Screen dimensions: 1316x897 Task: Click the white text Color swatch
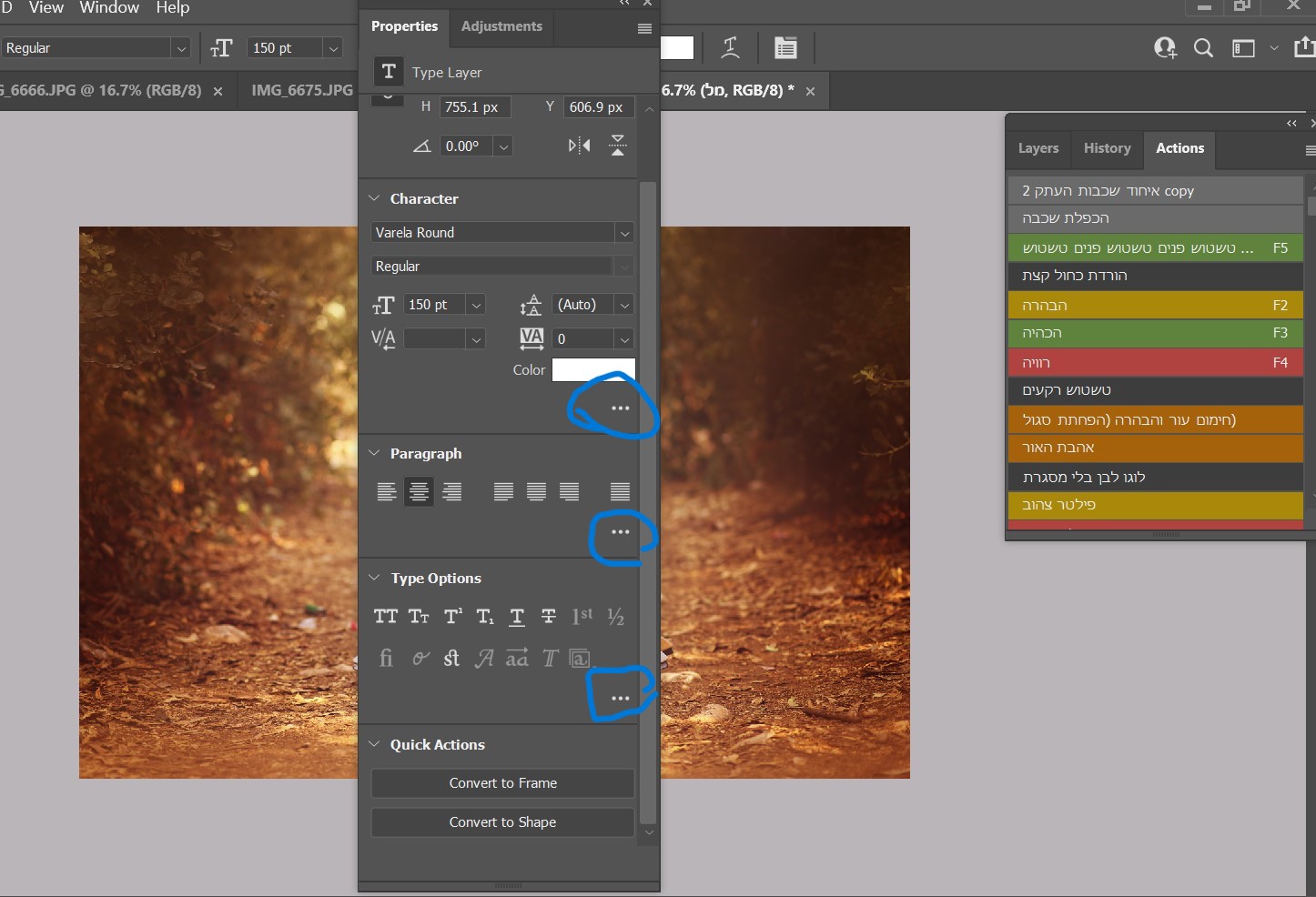pos(593,370)
